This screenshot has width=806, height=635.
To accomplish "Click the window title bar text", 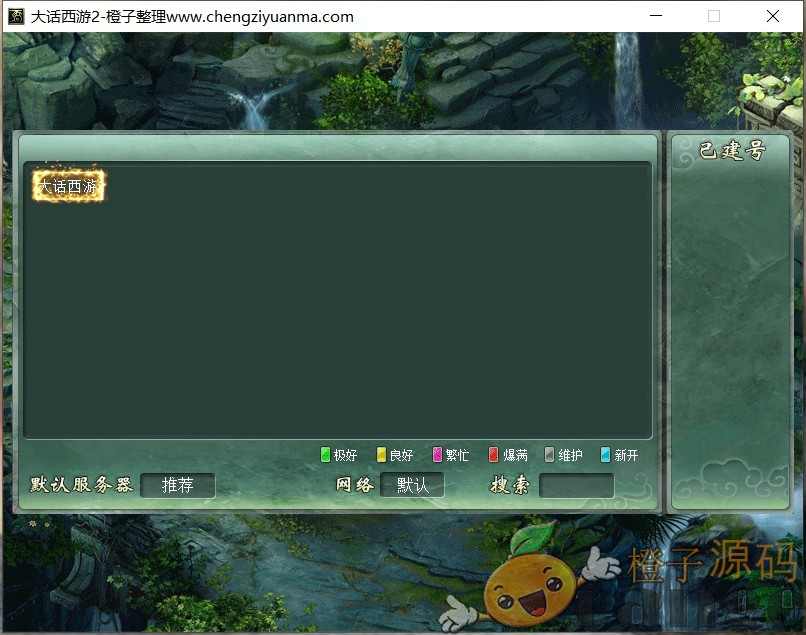I will click(192, 16).
